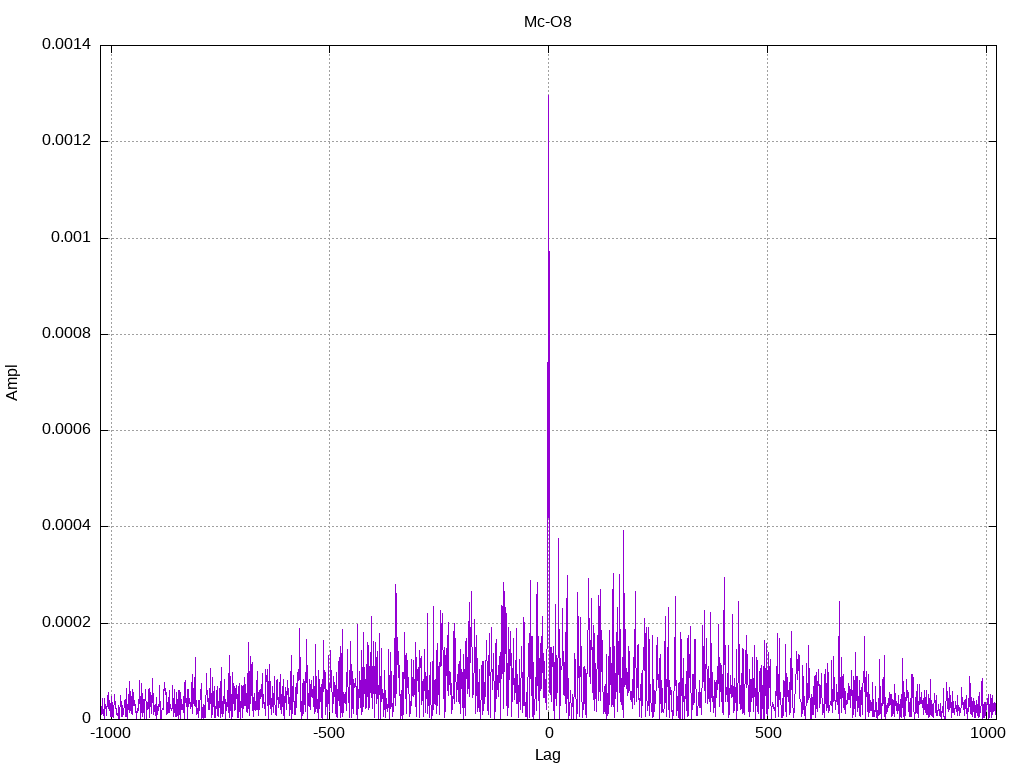Click the 0.0014 y-axis tick label
1024x768 pixels.
point(66,45)
